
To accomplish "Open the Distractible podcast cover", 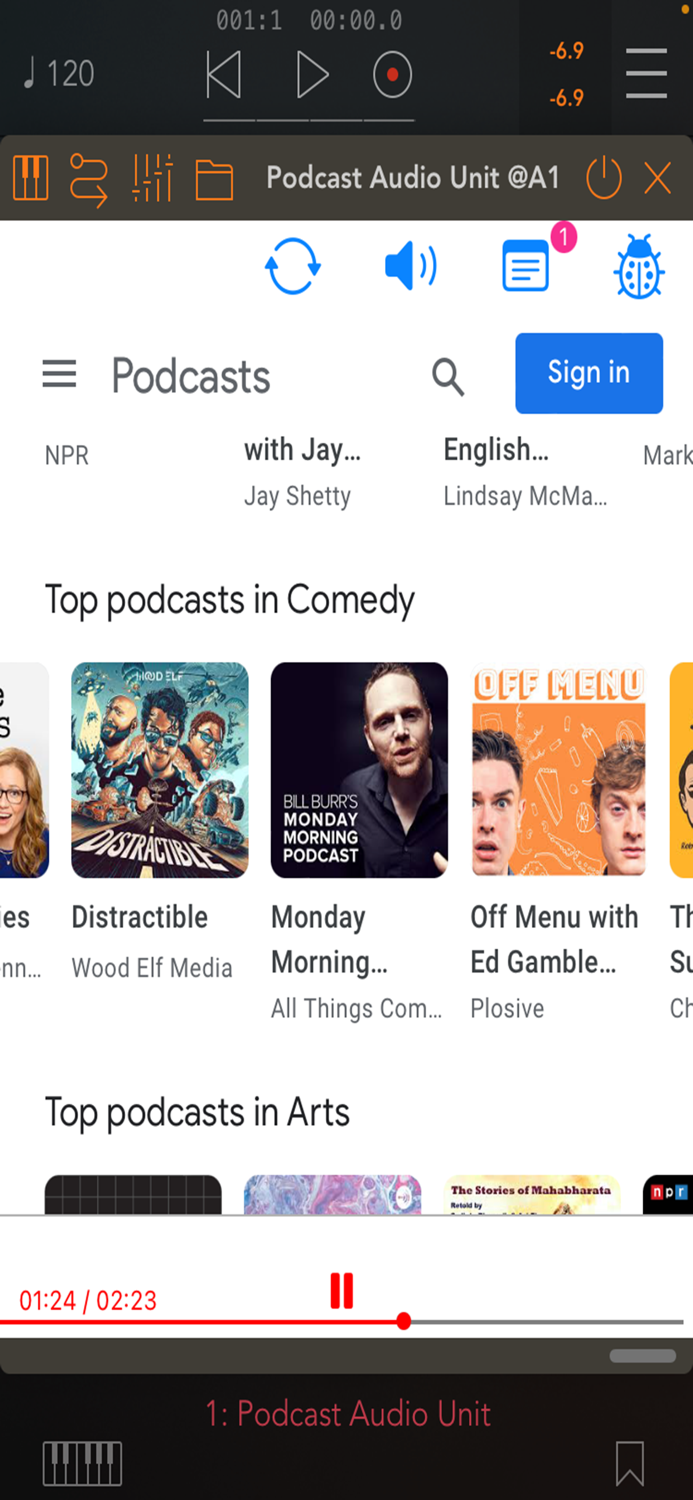I will click(x=159, y=770).
